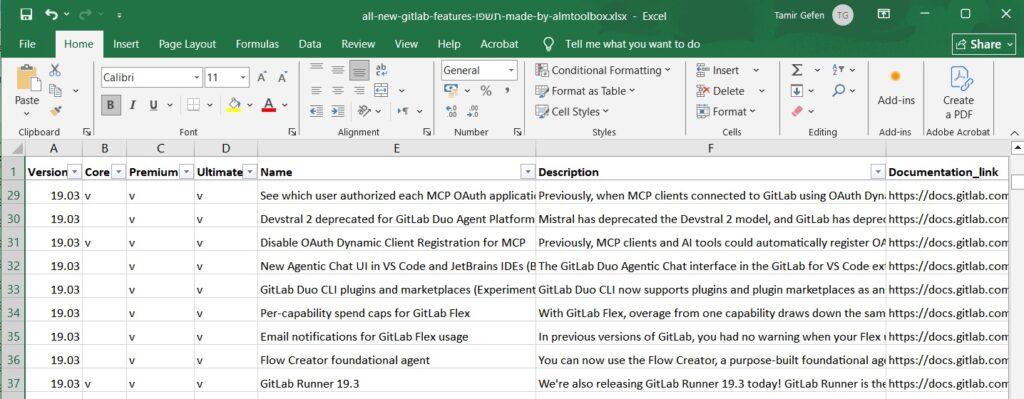Click Create a PDF in Adobe Acrobat
1024x399 pixels.
tap(959, 93)
